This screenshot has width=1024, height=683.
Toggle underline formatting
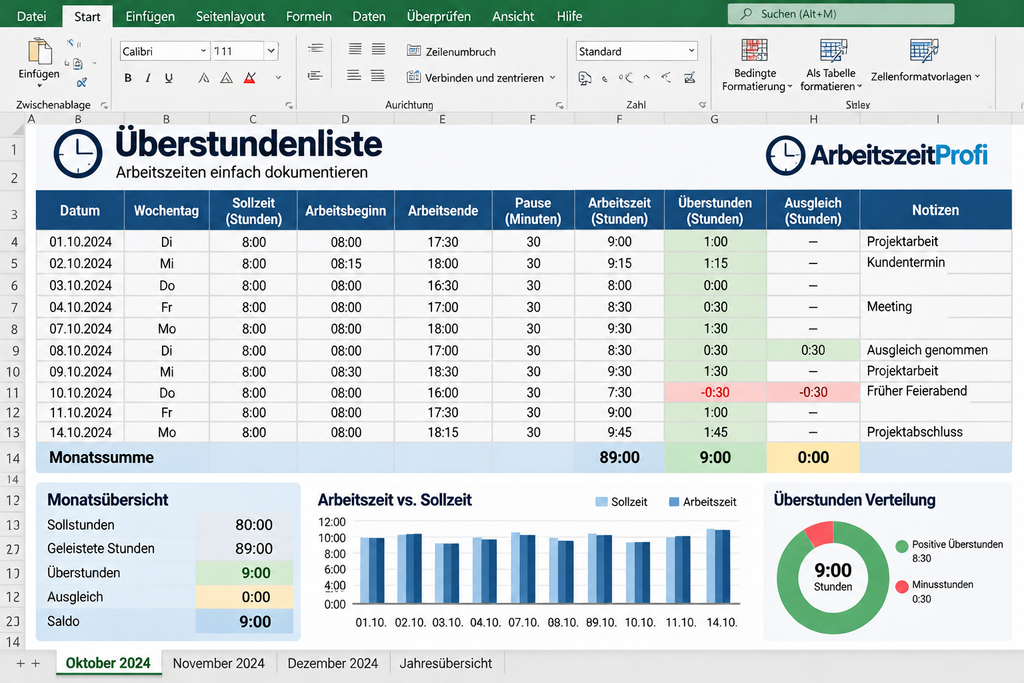[x=168, y=78]
